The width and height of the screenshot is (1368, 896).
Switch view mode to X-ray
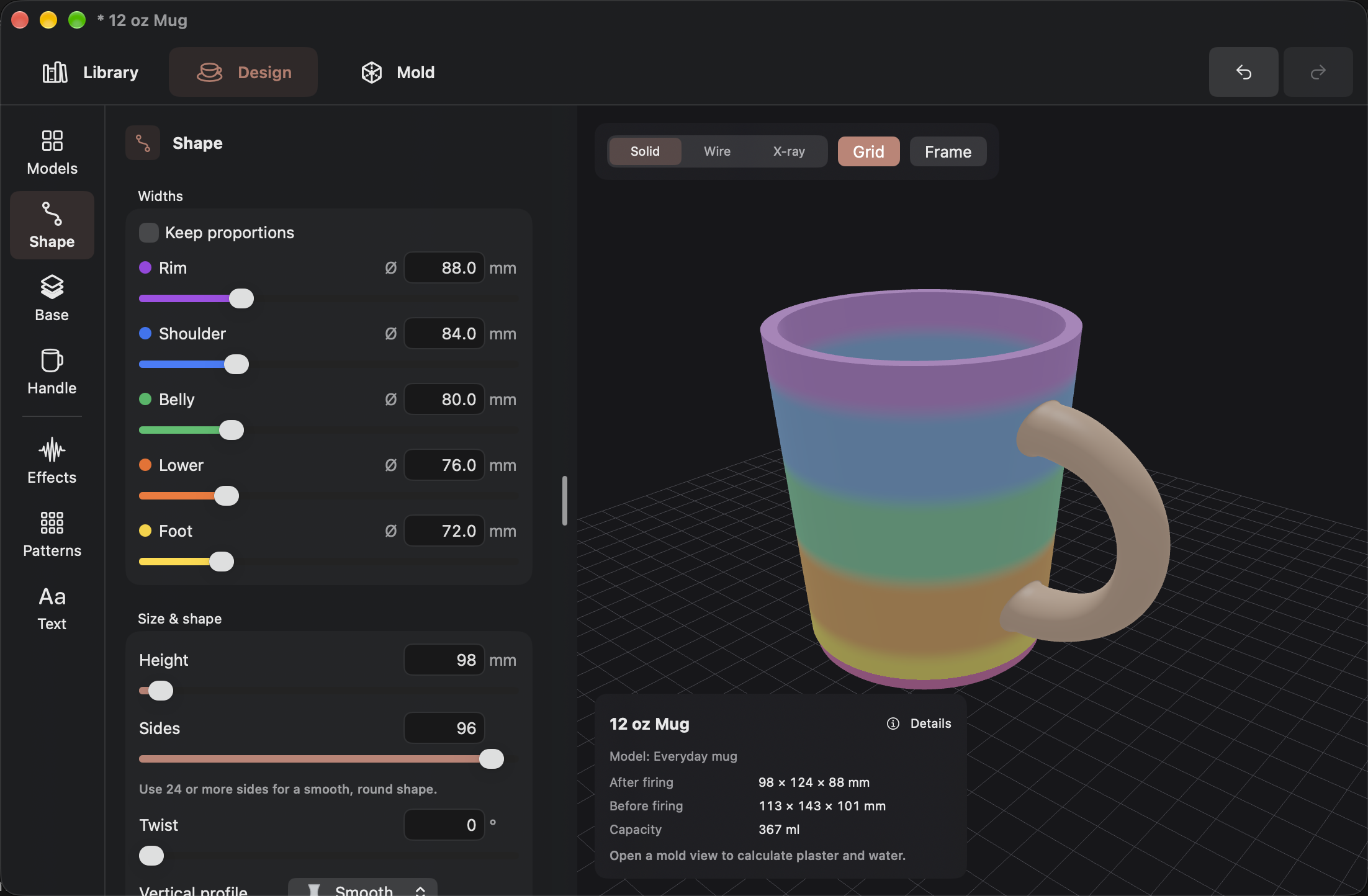[789, 151]
